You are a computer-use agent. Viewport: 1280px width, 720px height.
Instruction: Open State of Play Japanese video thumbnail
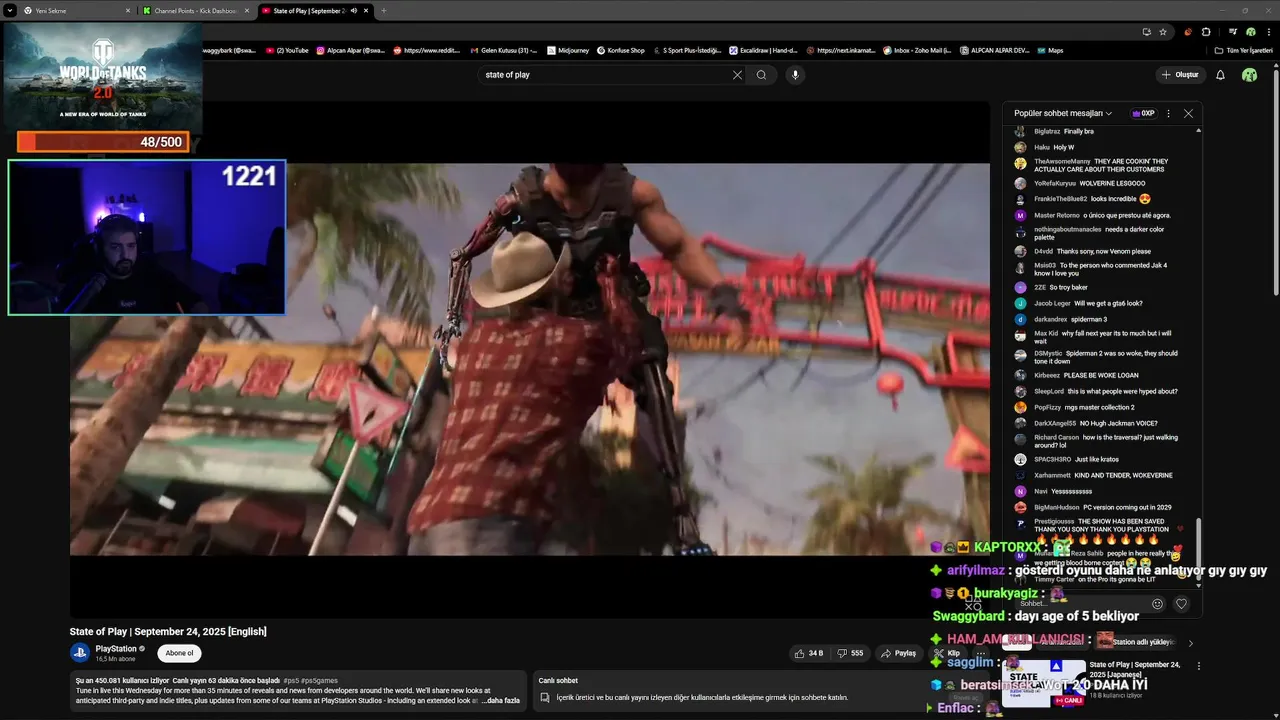[x=1044, y=683]
